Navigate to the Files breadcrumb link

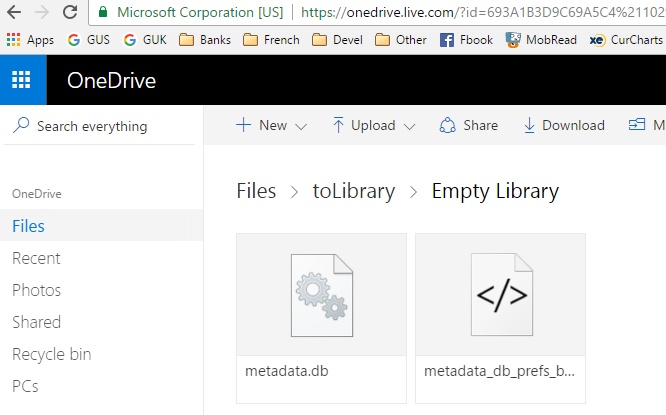coord(256,191)
